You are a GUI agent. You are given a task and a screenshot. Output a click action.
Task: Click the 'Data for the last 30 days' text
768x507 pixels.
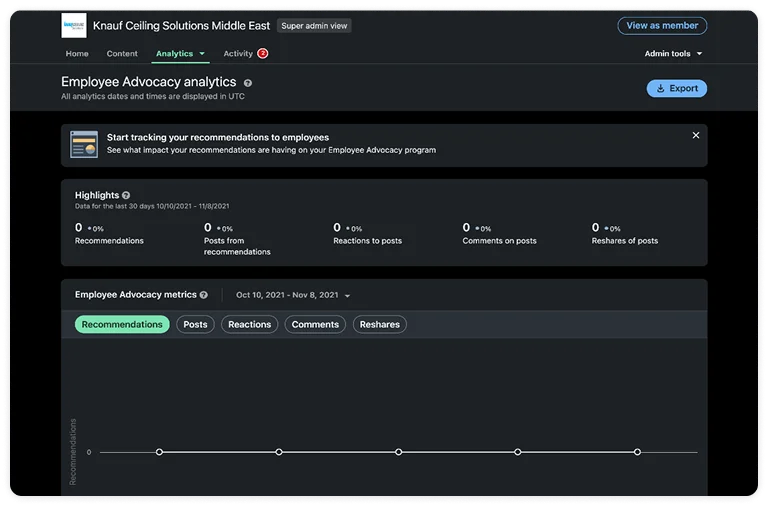152,206
